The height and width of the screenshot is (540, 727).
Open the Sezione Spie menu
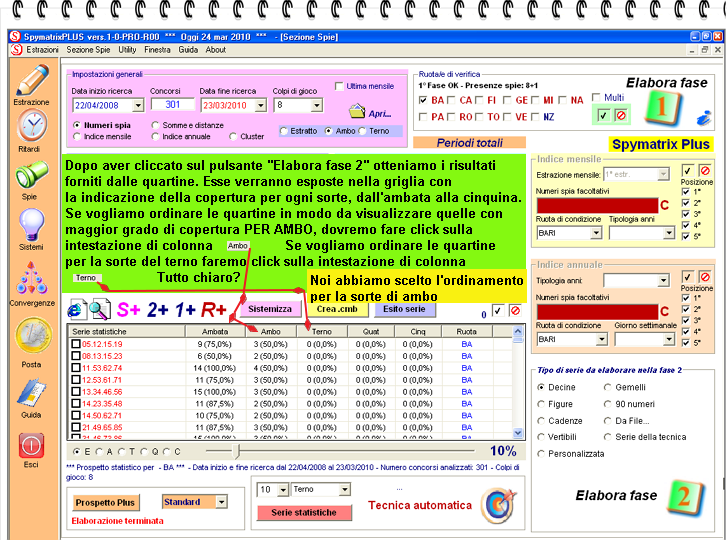point(88,50)
